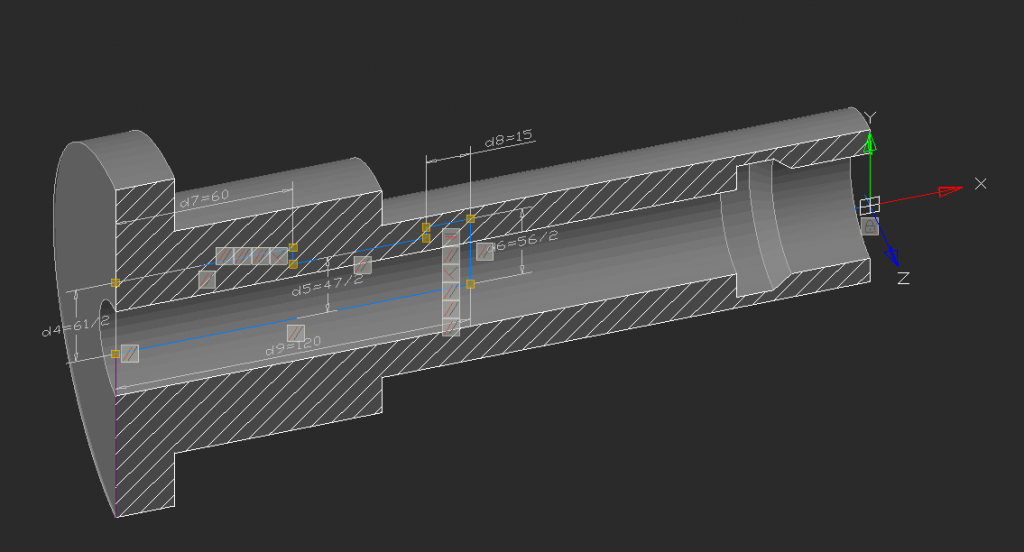Select yellow grip at top of d4 dimension

116,283
